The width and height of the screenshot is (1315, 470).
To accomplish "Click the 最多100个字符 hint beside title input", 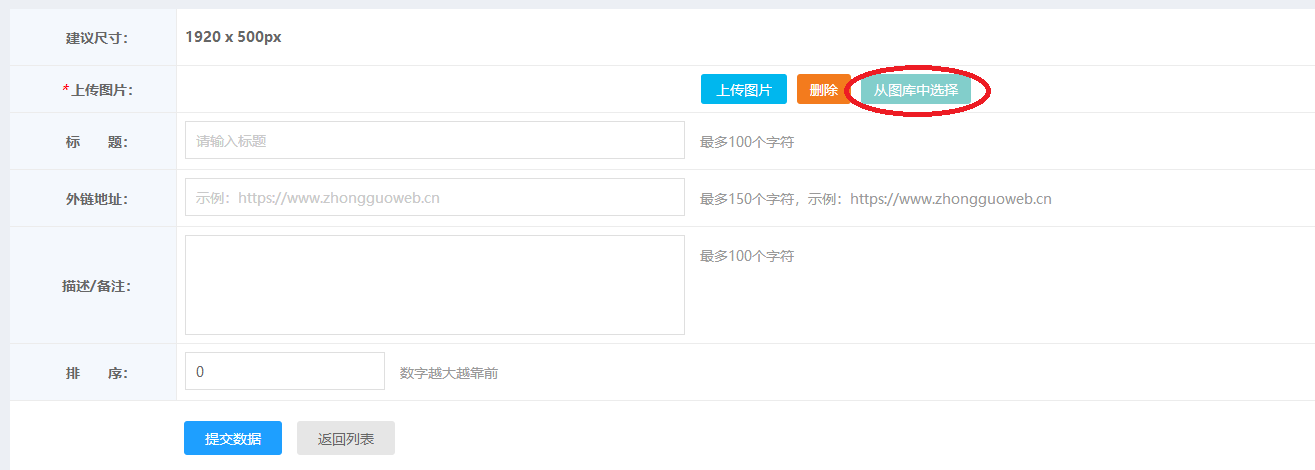I will [747, 142].
